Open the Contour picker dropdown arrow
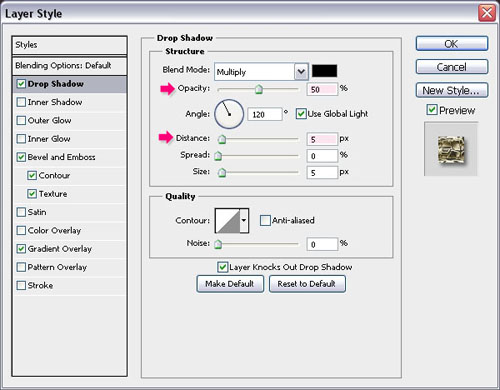 [x=244, y=220]
